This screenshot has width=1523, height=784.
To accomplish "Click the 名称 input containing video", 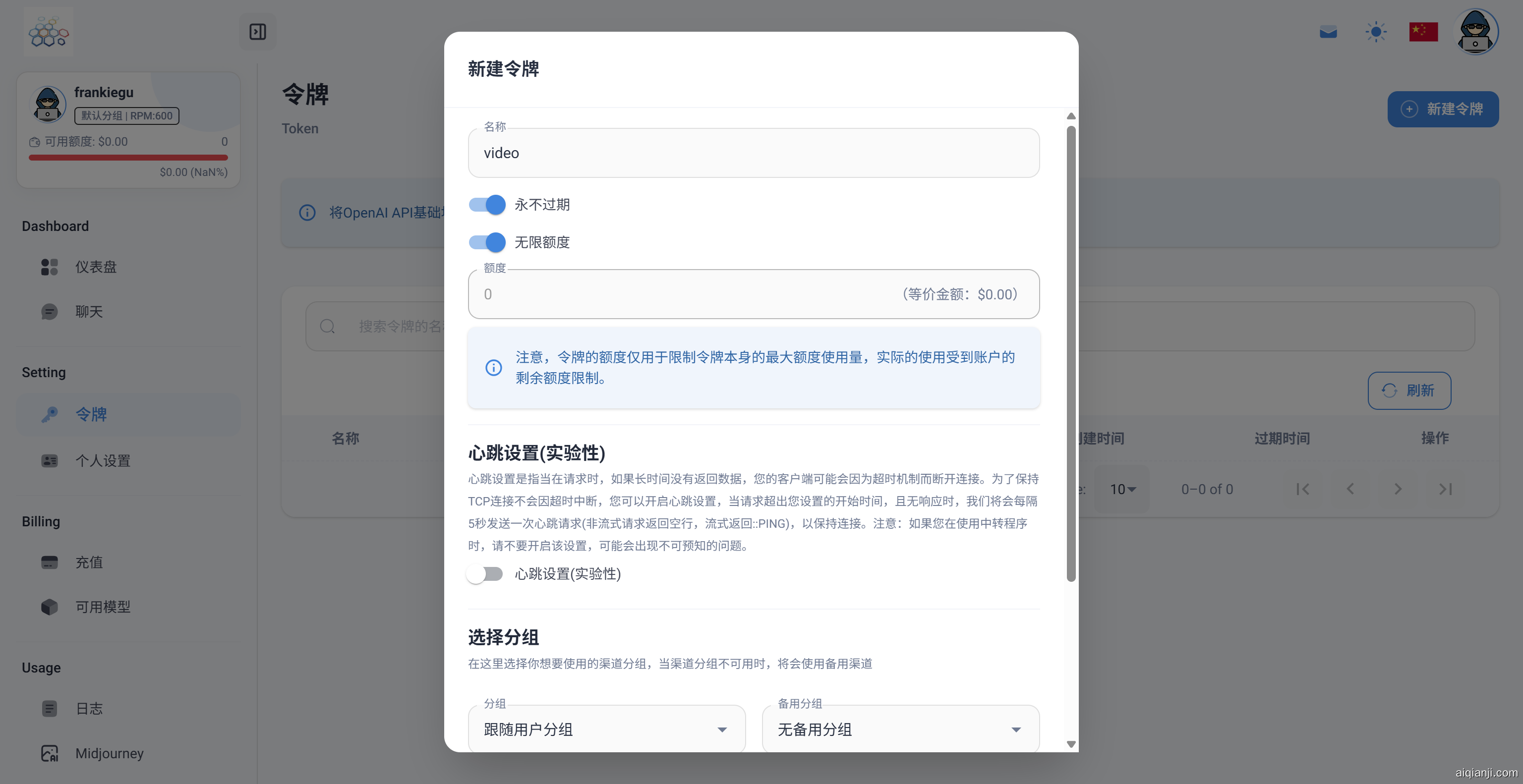I will [753, 153].
